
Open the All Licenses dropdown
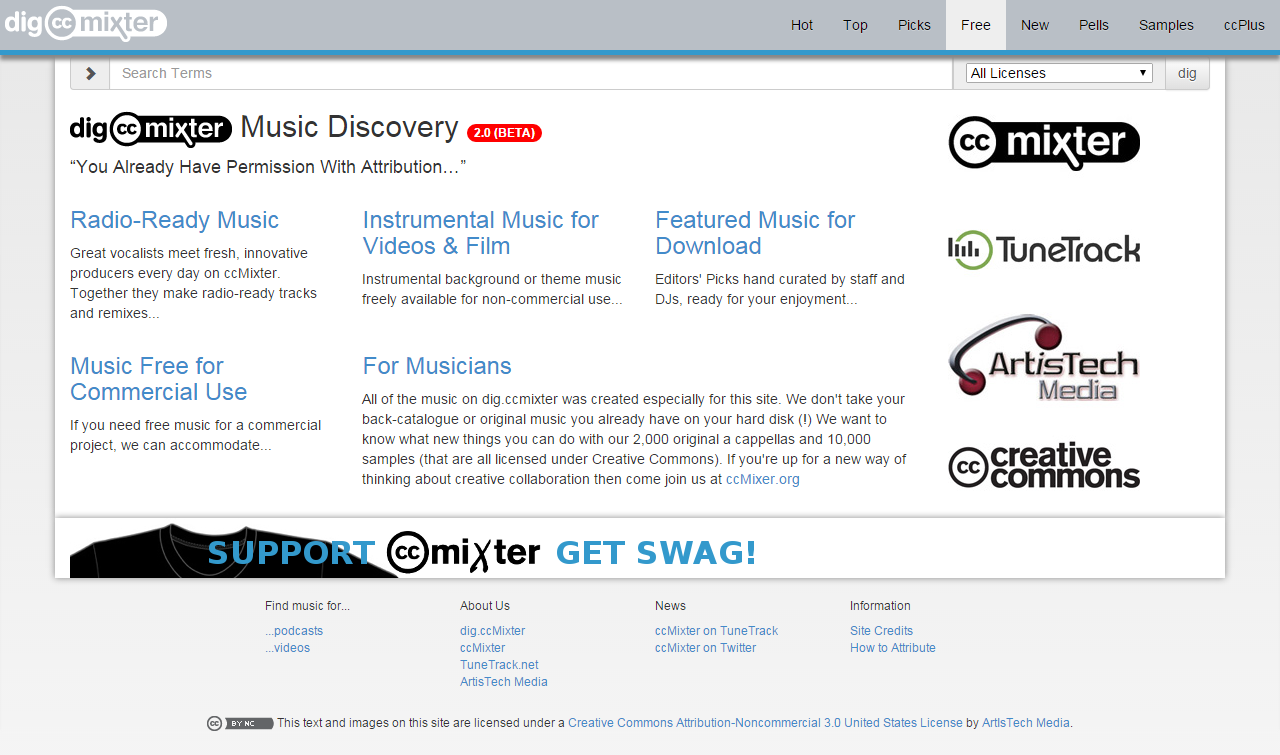pos(1059,73)
